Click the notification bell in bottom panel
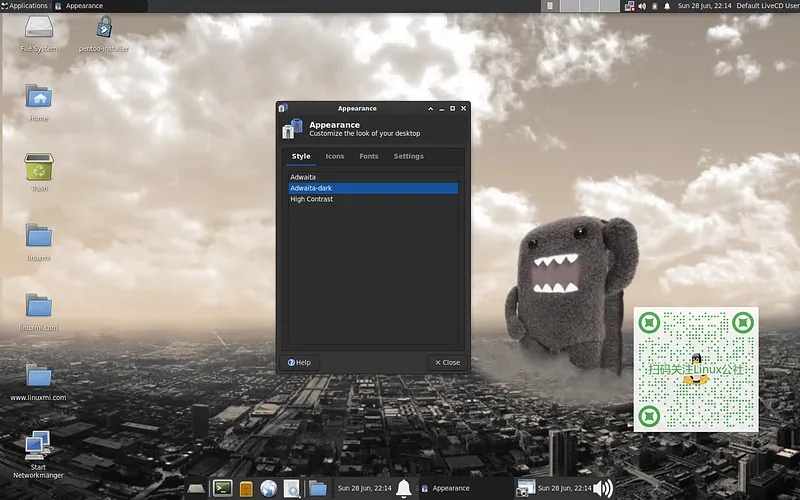800x500 pixels. click(x=404, y=488)
